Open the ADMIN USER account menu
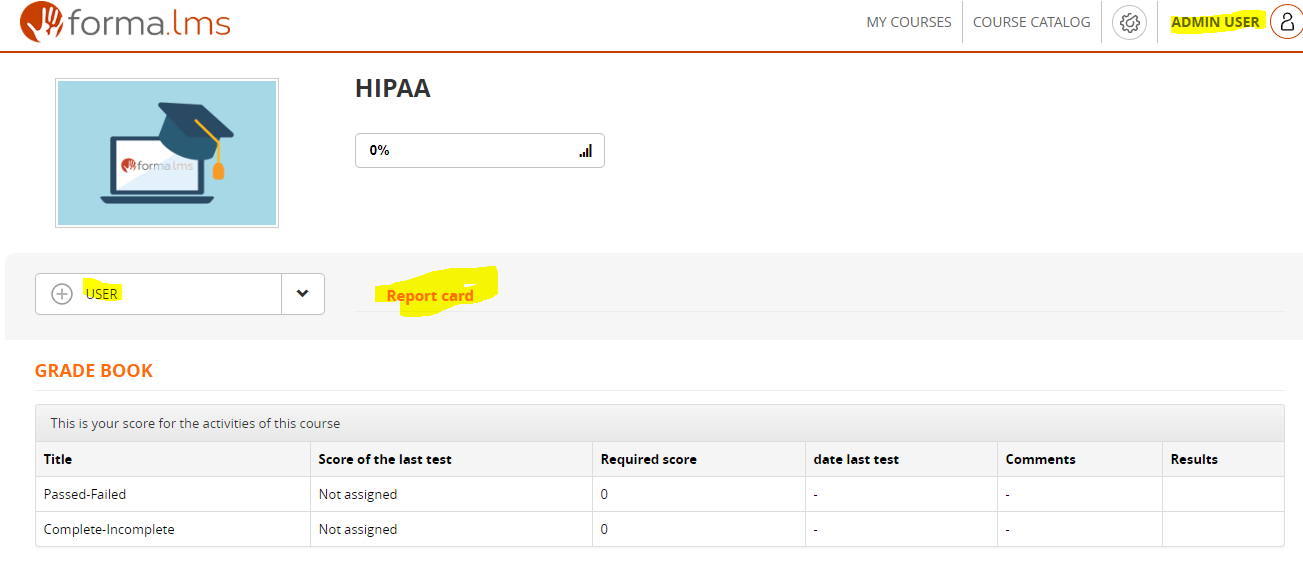 coord(1215,22)
